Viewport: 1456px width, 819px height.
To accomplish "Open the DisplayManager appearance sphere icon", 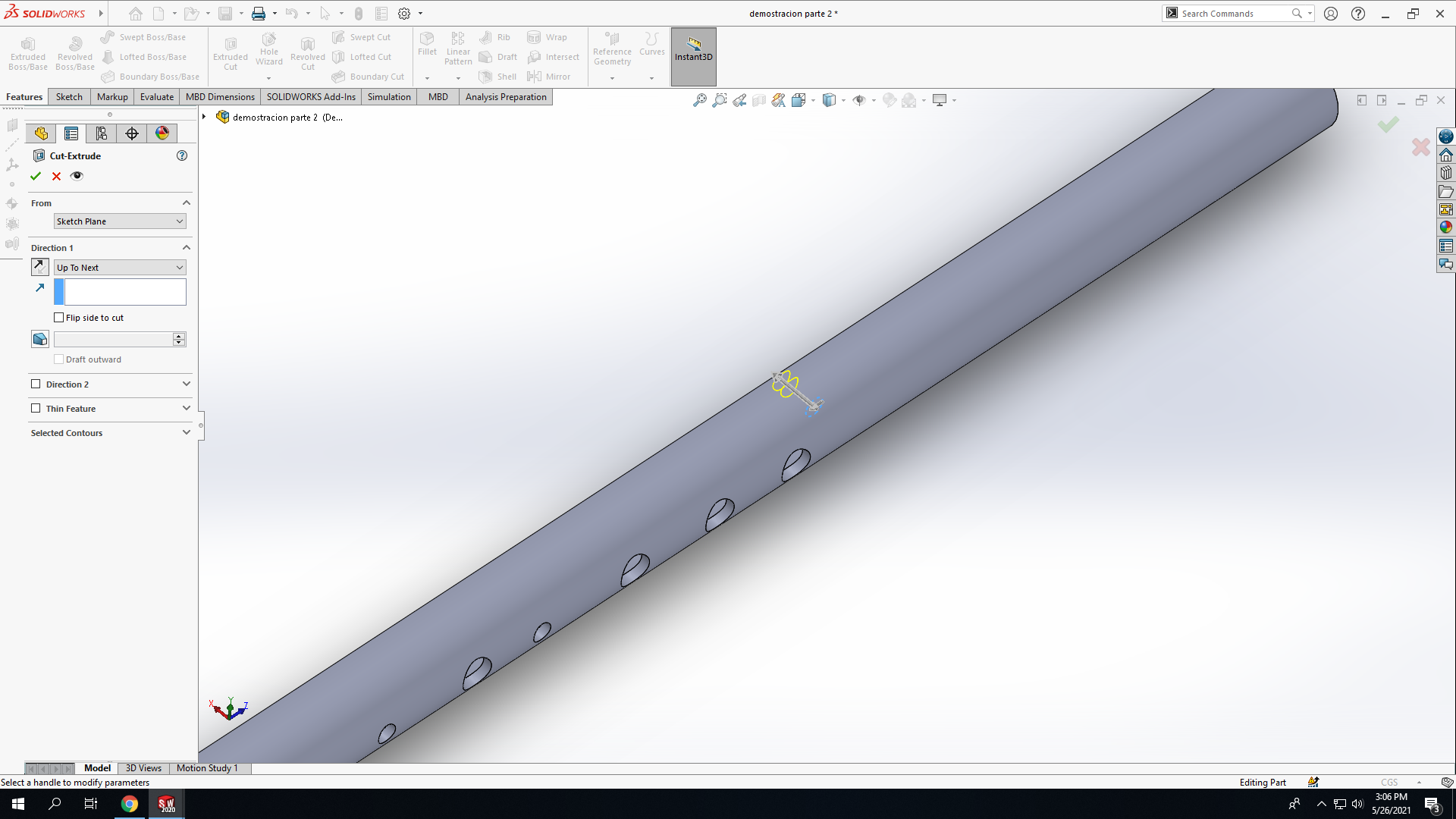I will point(162,133).
